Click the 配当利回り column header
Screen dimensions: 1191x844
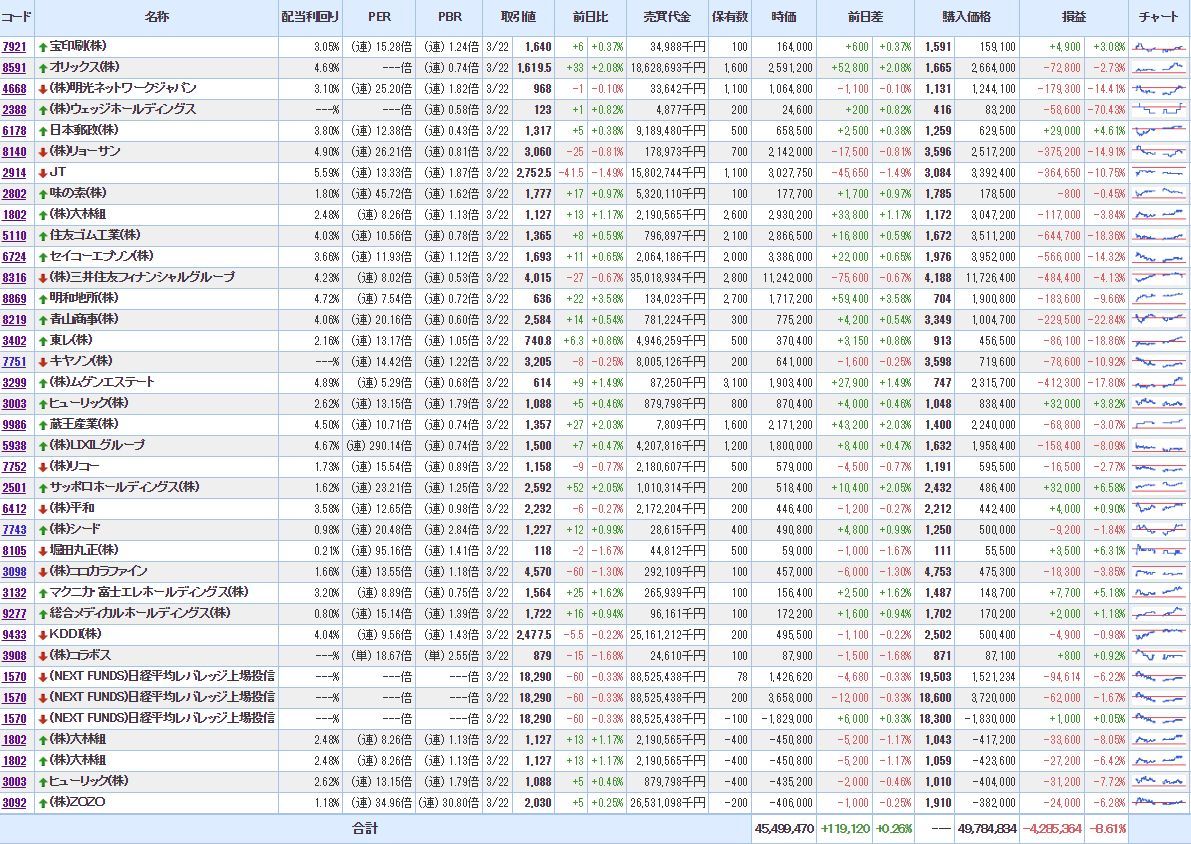(x=312, y=17)
